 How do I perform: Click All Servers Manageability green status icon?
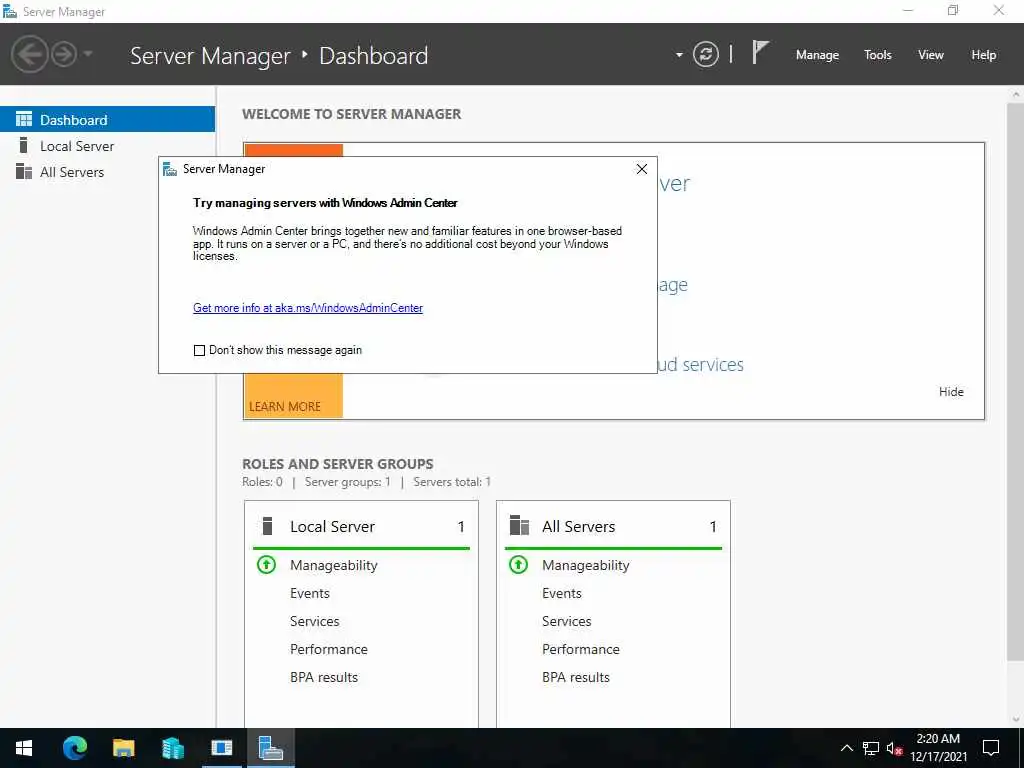tap(519, 564)
